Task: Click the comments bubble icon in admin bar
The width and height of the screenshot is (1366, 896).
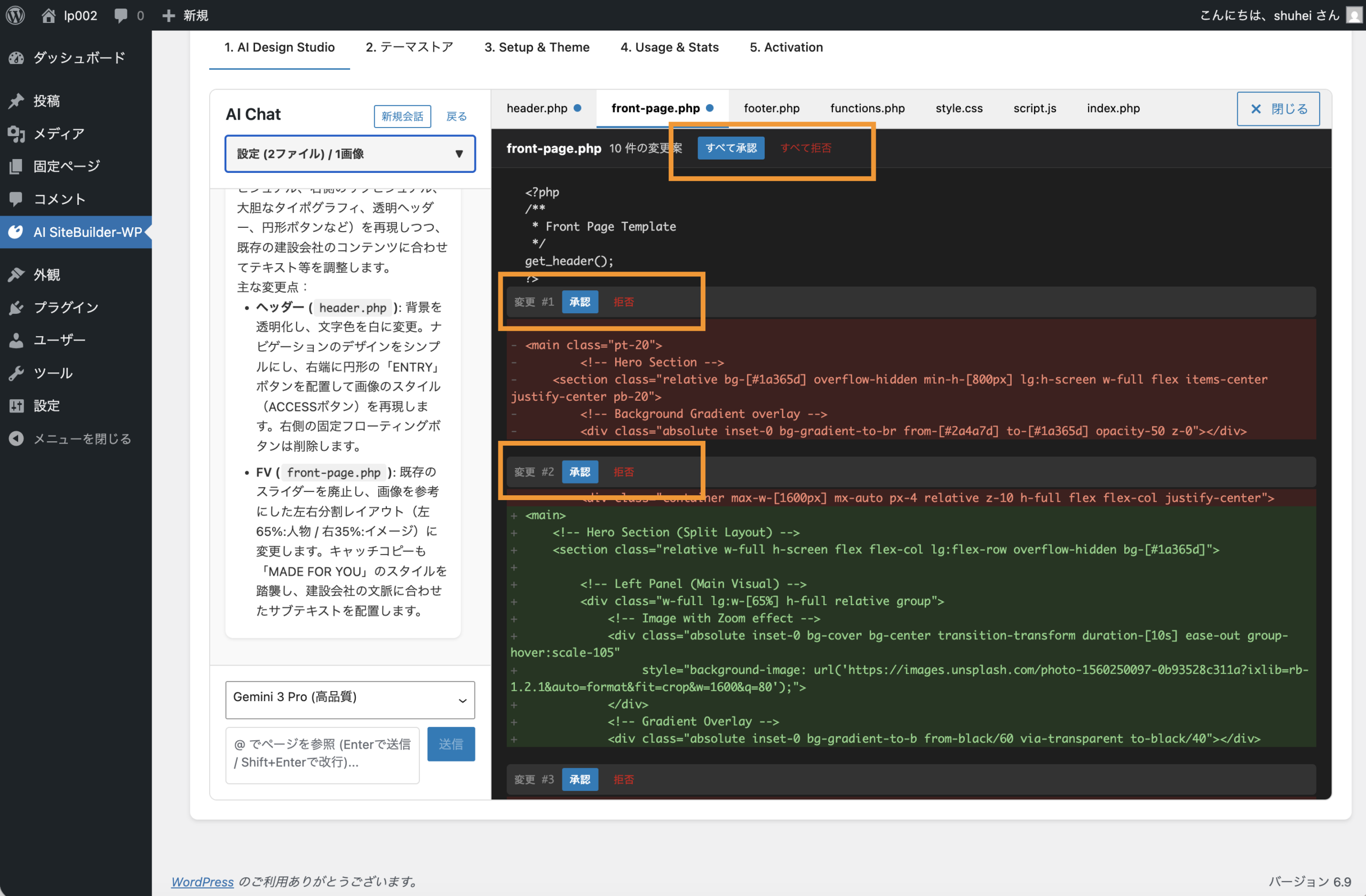Action: click(121, 15)
